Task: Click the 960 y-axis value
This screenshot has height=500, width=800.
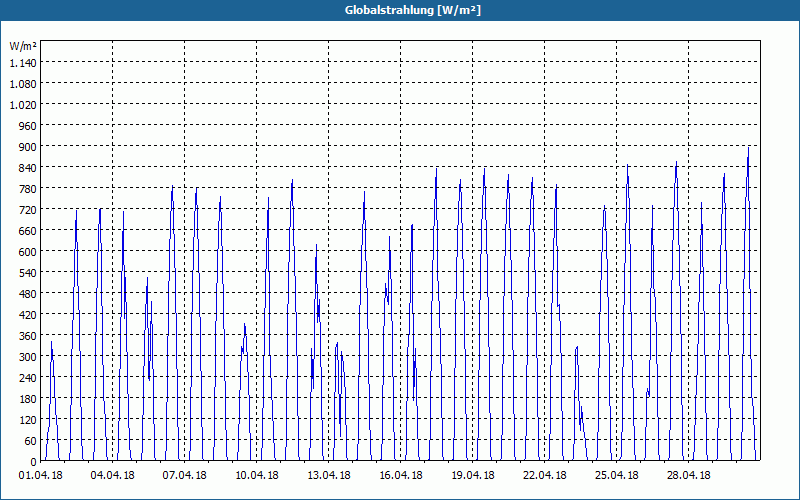Action: pyautogui.click(x=28, y=125)
